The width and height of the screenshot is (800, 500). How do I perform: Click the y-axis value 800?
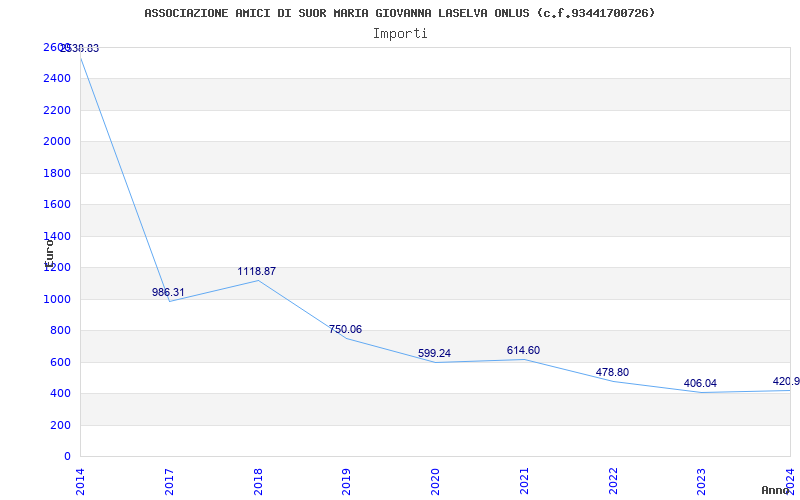pyautogui.click(x=60, y=331)
